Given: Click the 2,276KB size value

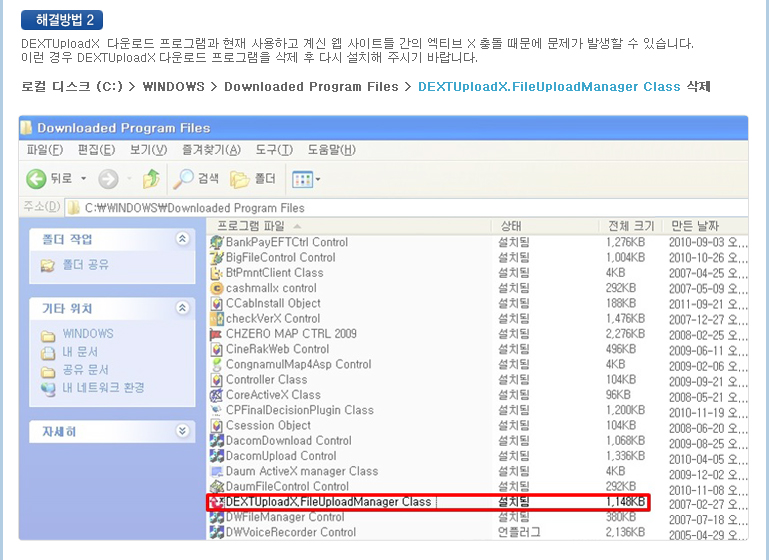Looking at the screenshot, I should point(625,334).
